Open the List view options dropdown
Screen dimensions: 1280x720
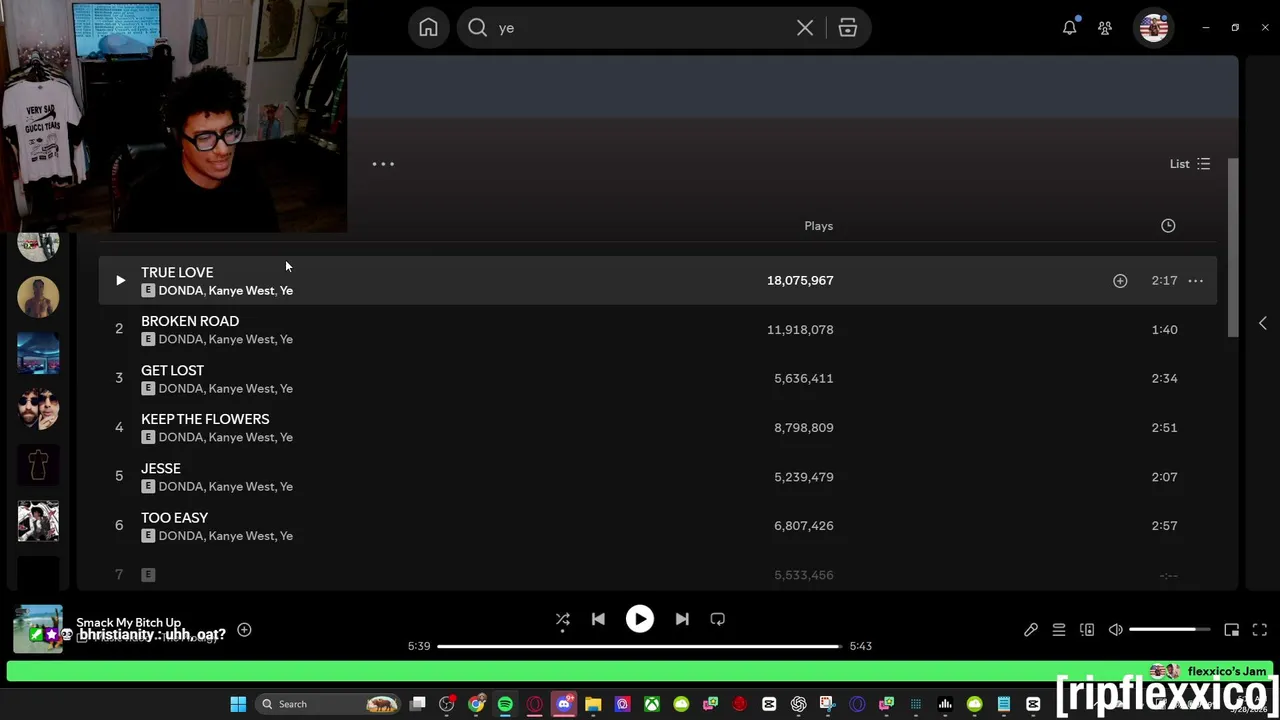(1190, 164)
